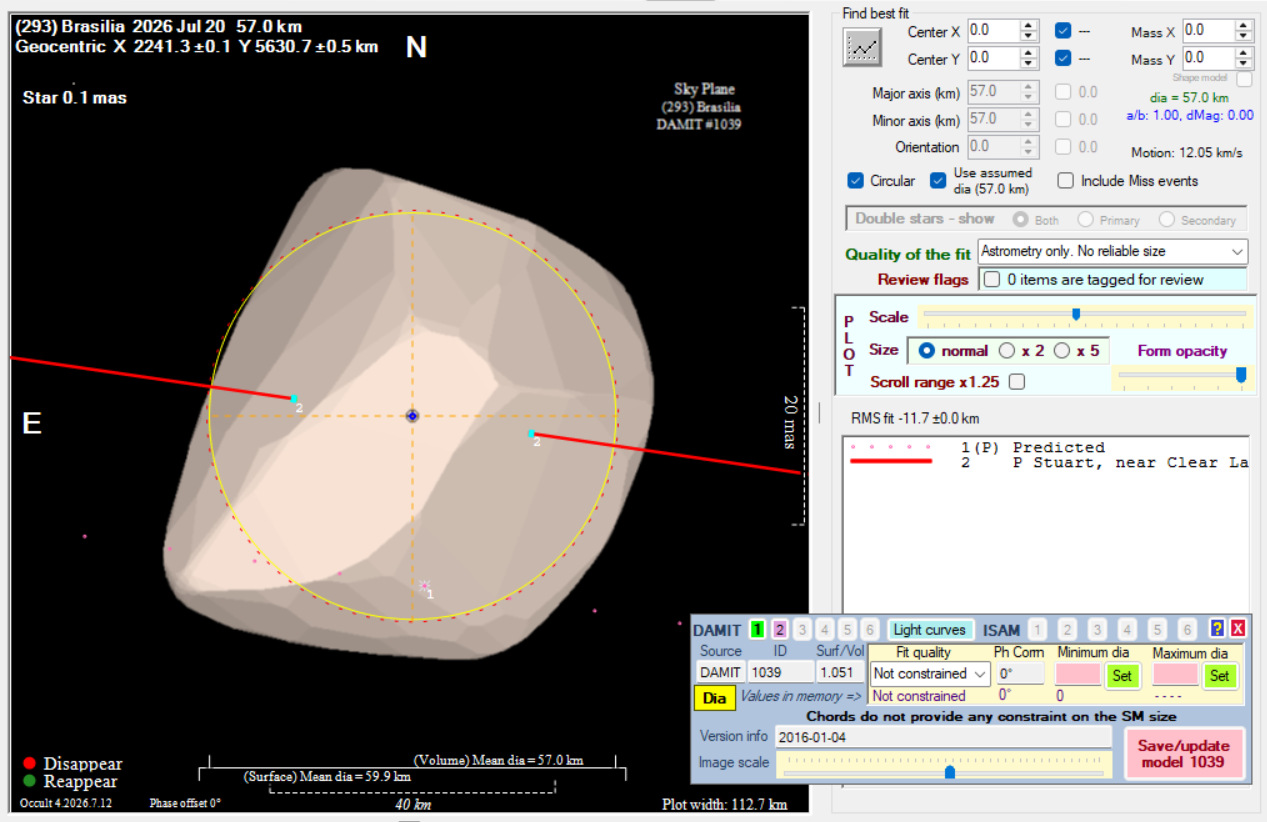This screenshot has width=1267, height=822.
Task: Select DAMIT model 6
Action: [870, 629]
